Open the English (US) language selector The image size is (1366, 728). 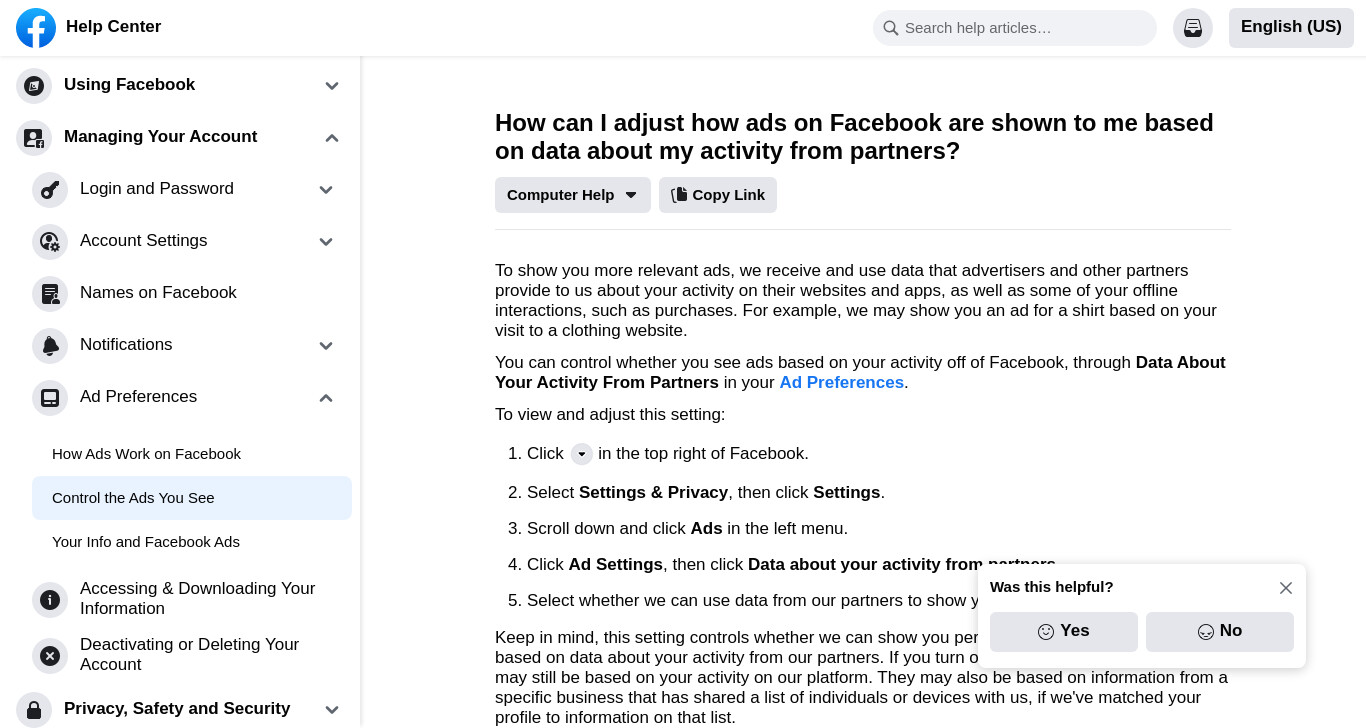(x=1291, y=28)
